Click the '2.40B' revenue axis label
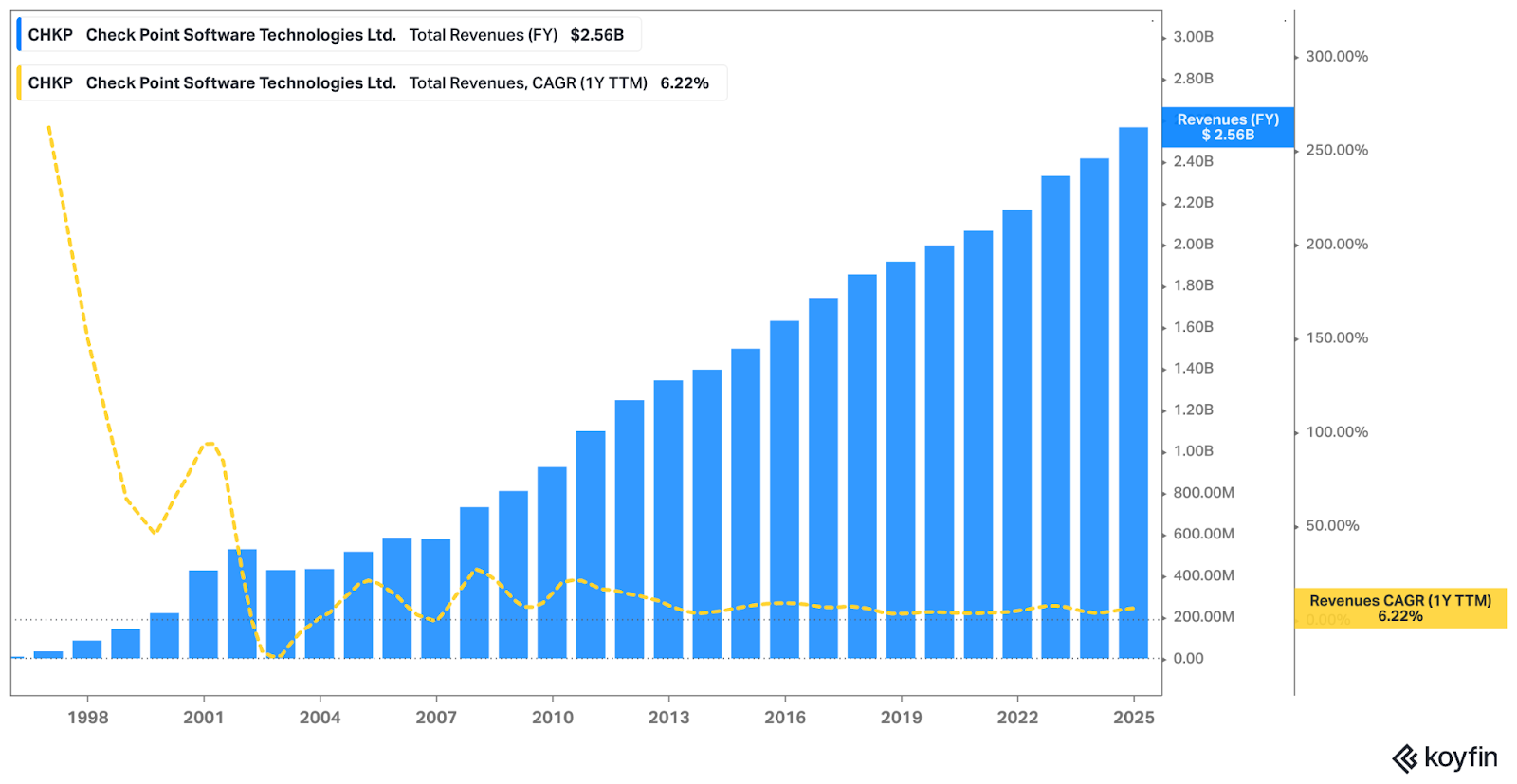Viewport: 1517px width, 784px height. (1194, 161)
